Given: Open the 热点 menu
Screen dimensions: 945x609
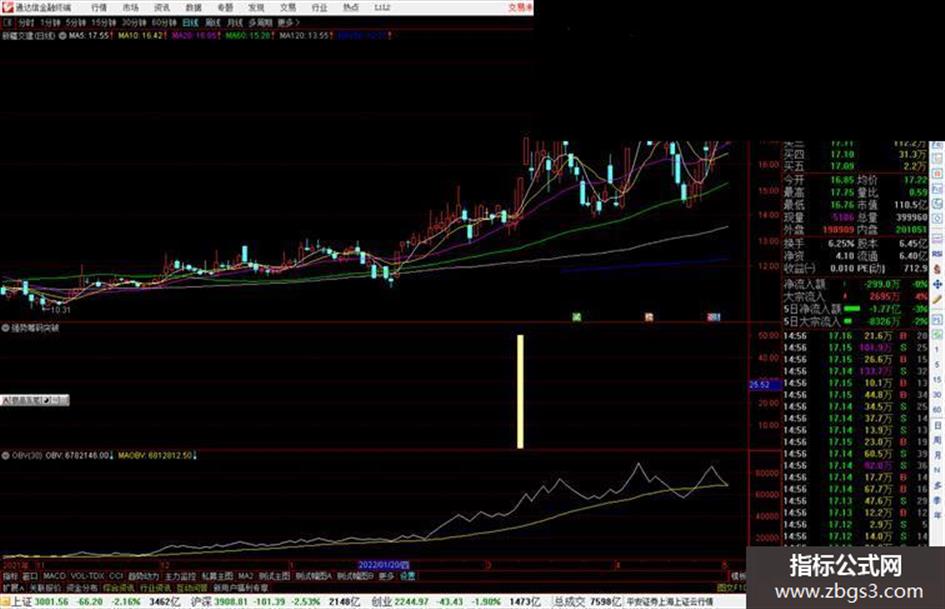Looking at the screenshot, I should click(x=351, y=7).
